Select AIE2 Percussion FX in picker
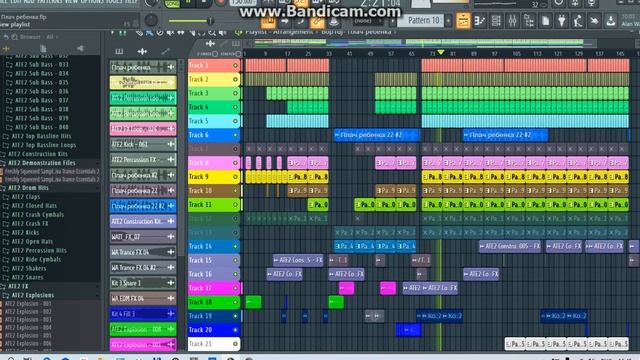Viewport: 640px width, 360px height. (143, 160)
